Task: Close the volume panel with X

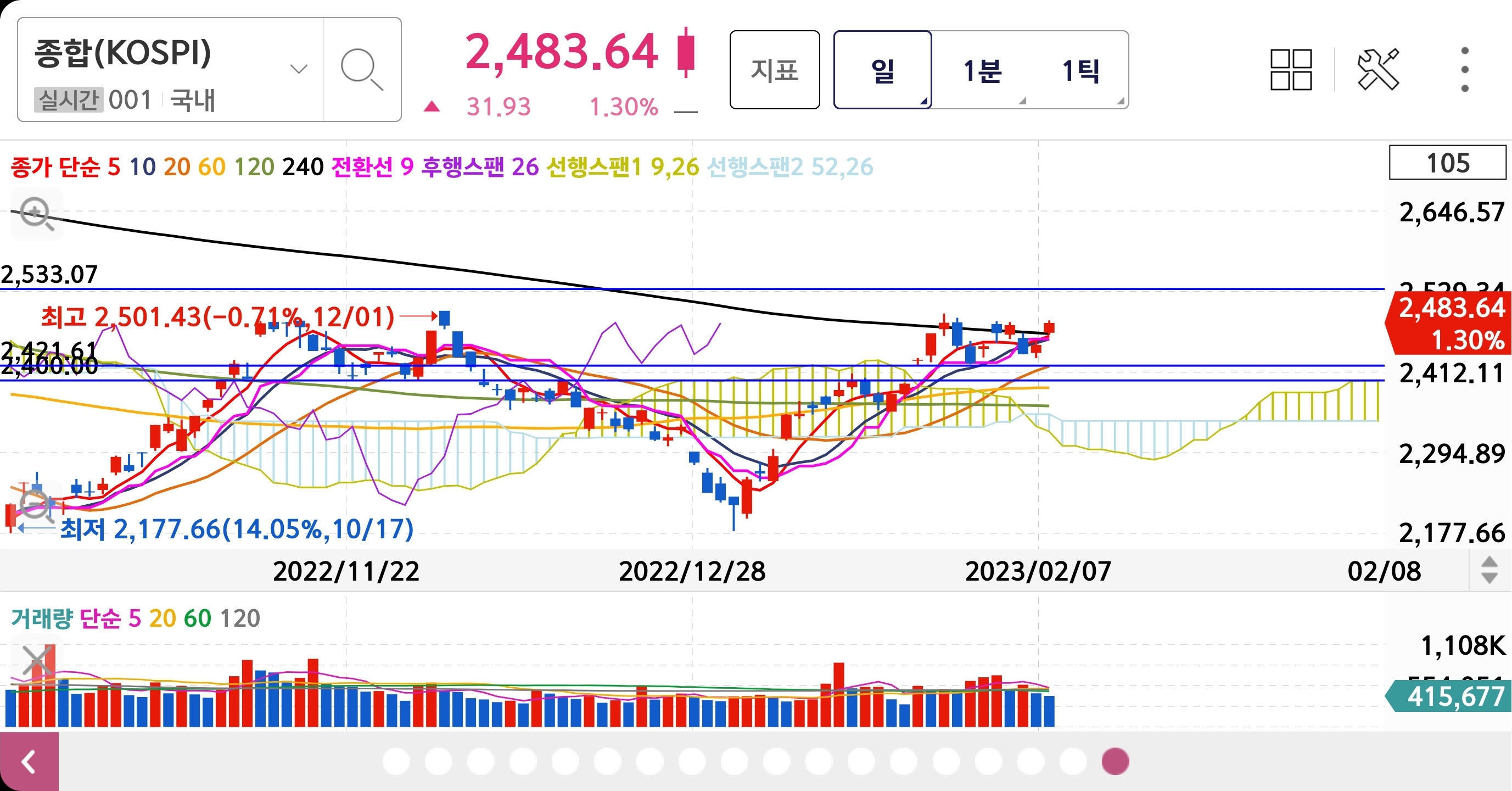Action: [36, 660]
